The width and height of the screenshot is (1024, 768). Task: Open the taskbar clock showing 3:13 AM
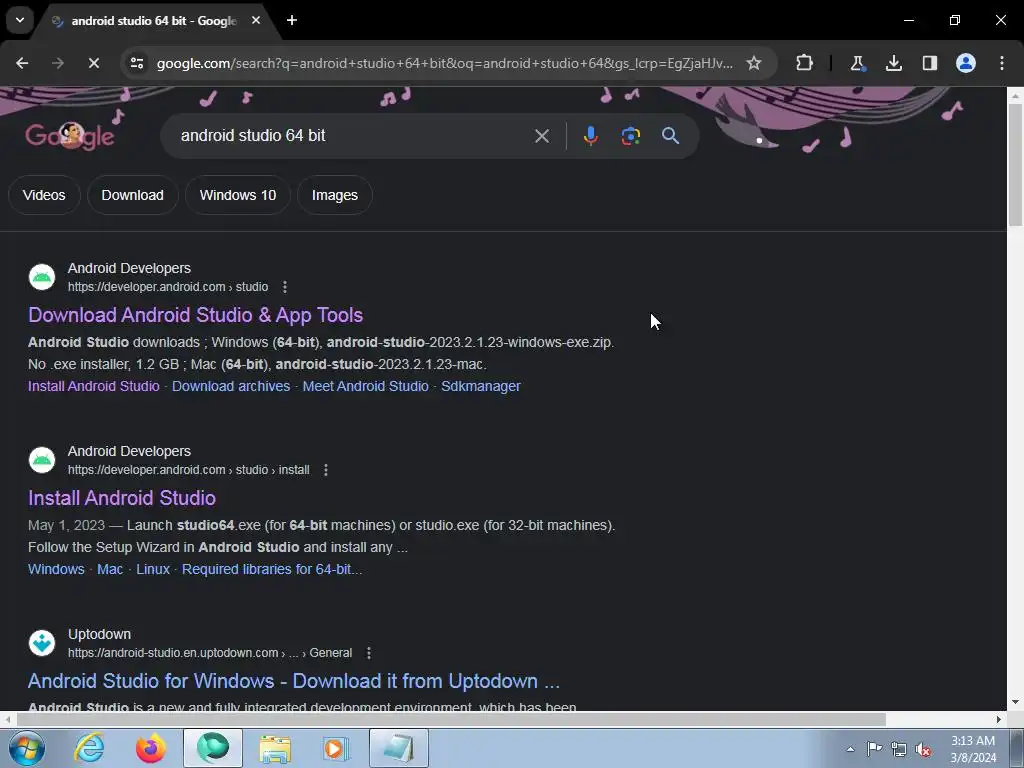[973, 749]
